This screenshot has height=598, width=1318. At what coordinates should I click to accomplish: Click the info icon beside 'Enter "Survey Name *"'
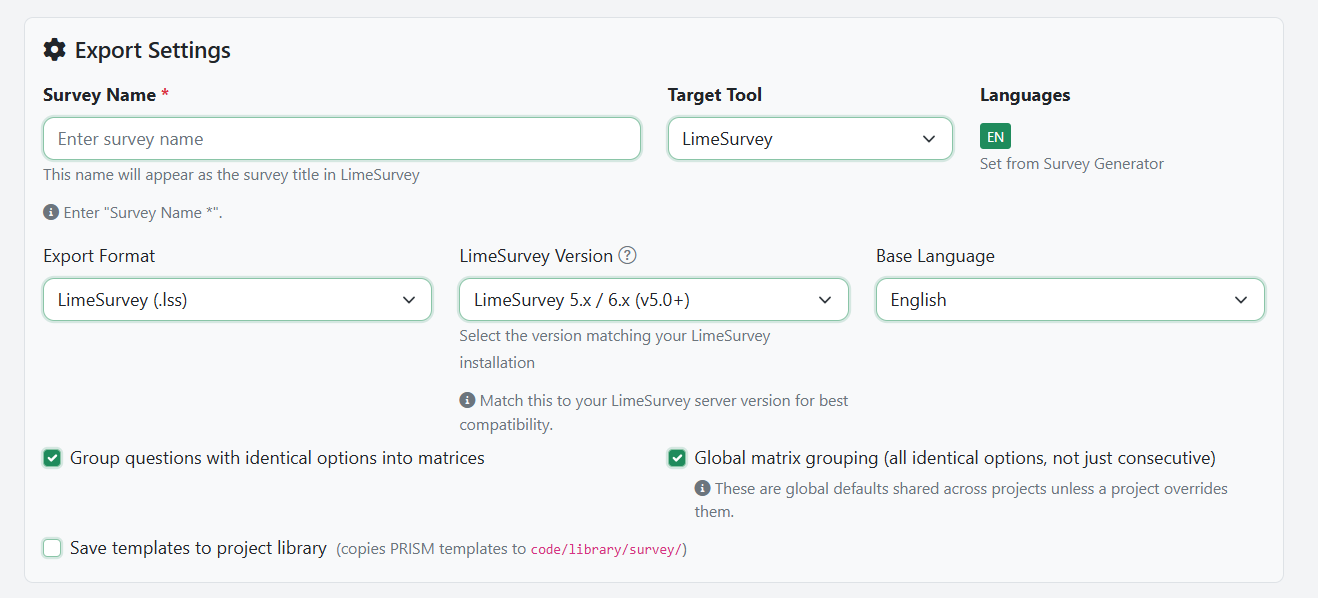click(x=50, y=212)
